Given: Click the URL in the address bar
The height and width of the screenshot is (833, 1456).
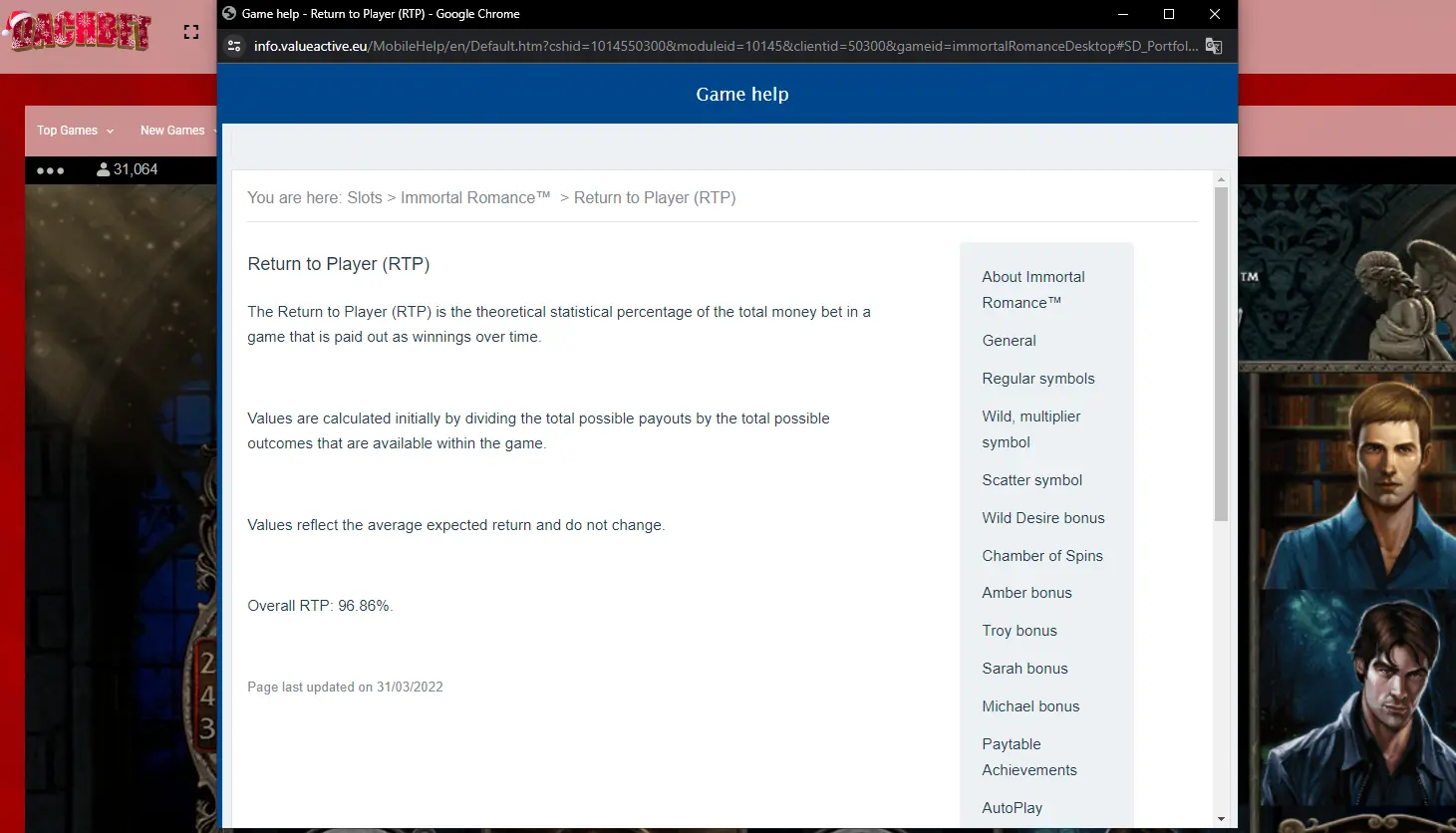Looking at the screenshot, I should point(726,46).
